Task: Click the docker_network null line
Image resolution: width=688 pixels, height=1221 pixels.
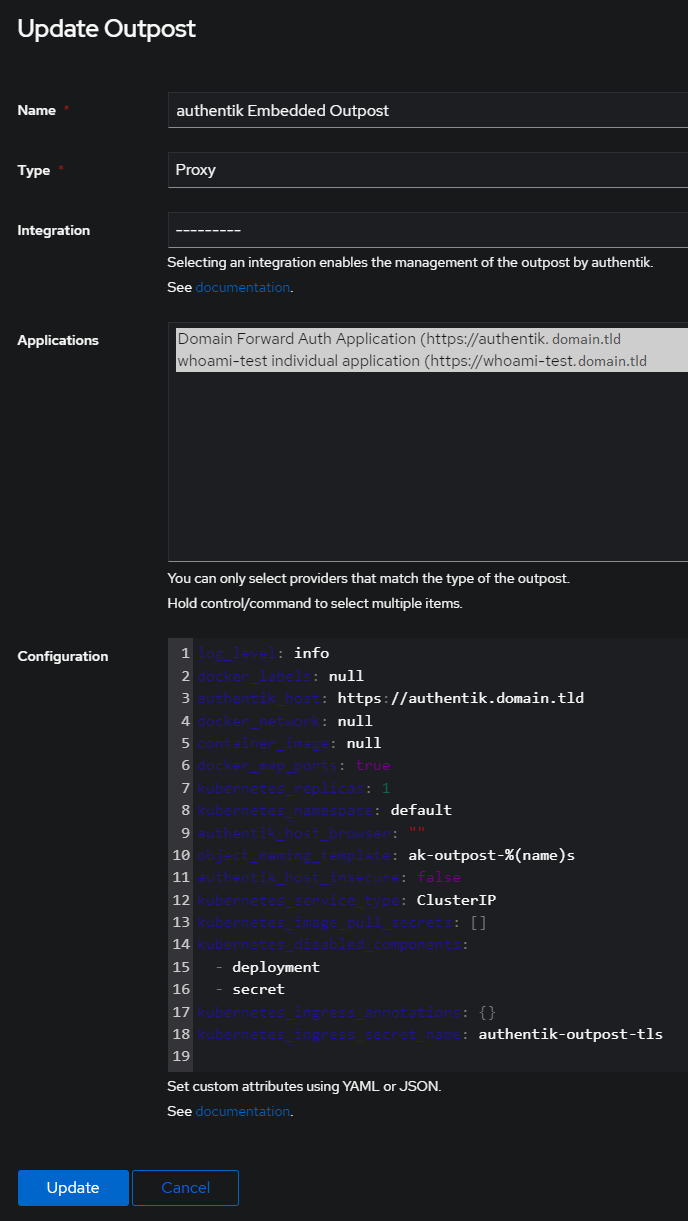Action: (x=285, y=720)
